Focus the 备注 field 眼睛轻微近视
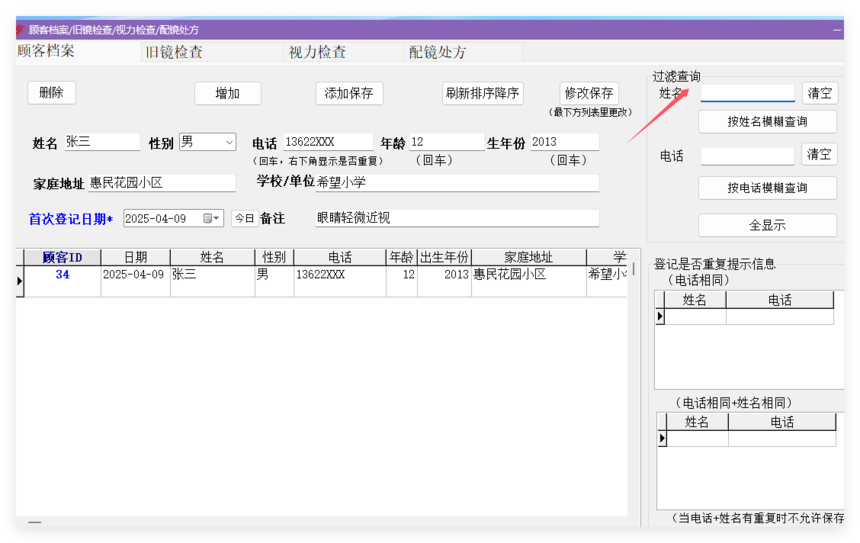Viewport: 860px width, 543px height. click(x=457, y=218)
